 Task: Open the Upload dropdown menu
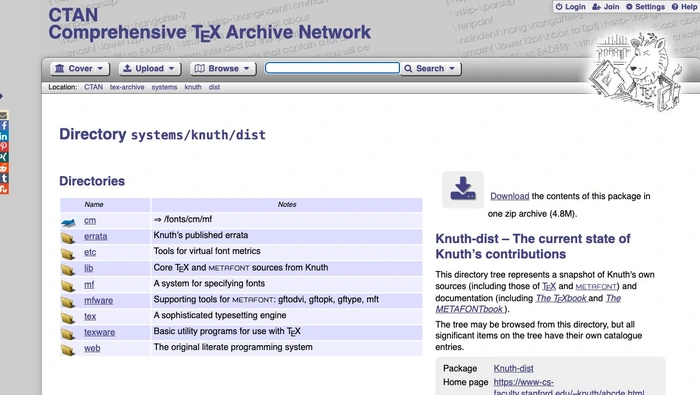(150, 68)
